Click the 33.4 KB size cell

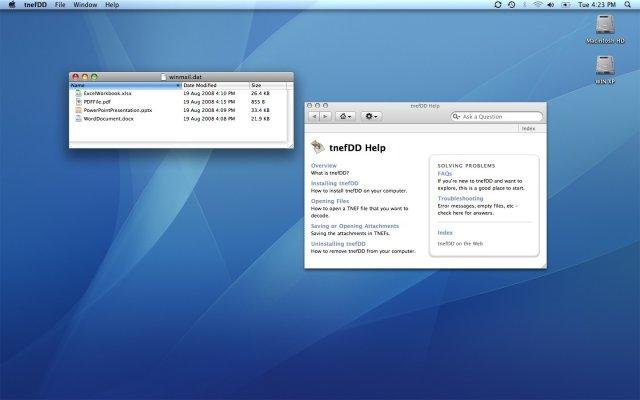260,110
